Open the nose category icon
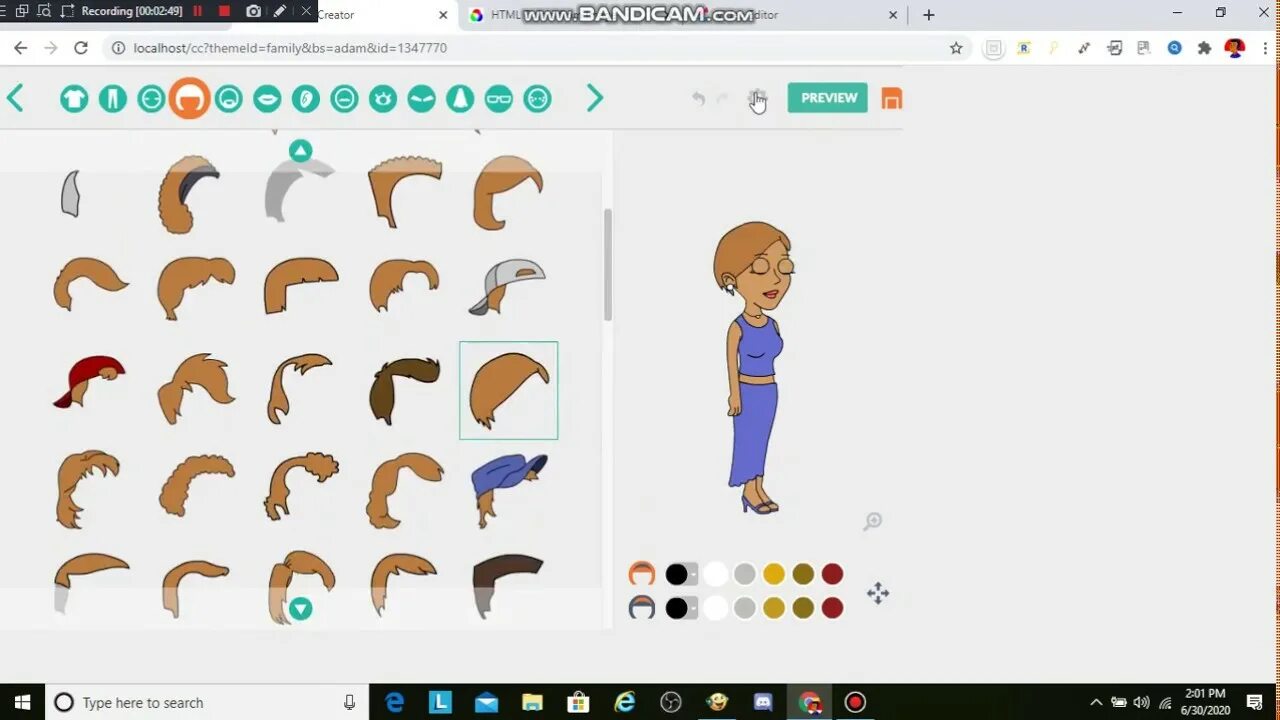This screenshot has height=720, width=1280. pos(460,98)
